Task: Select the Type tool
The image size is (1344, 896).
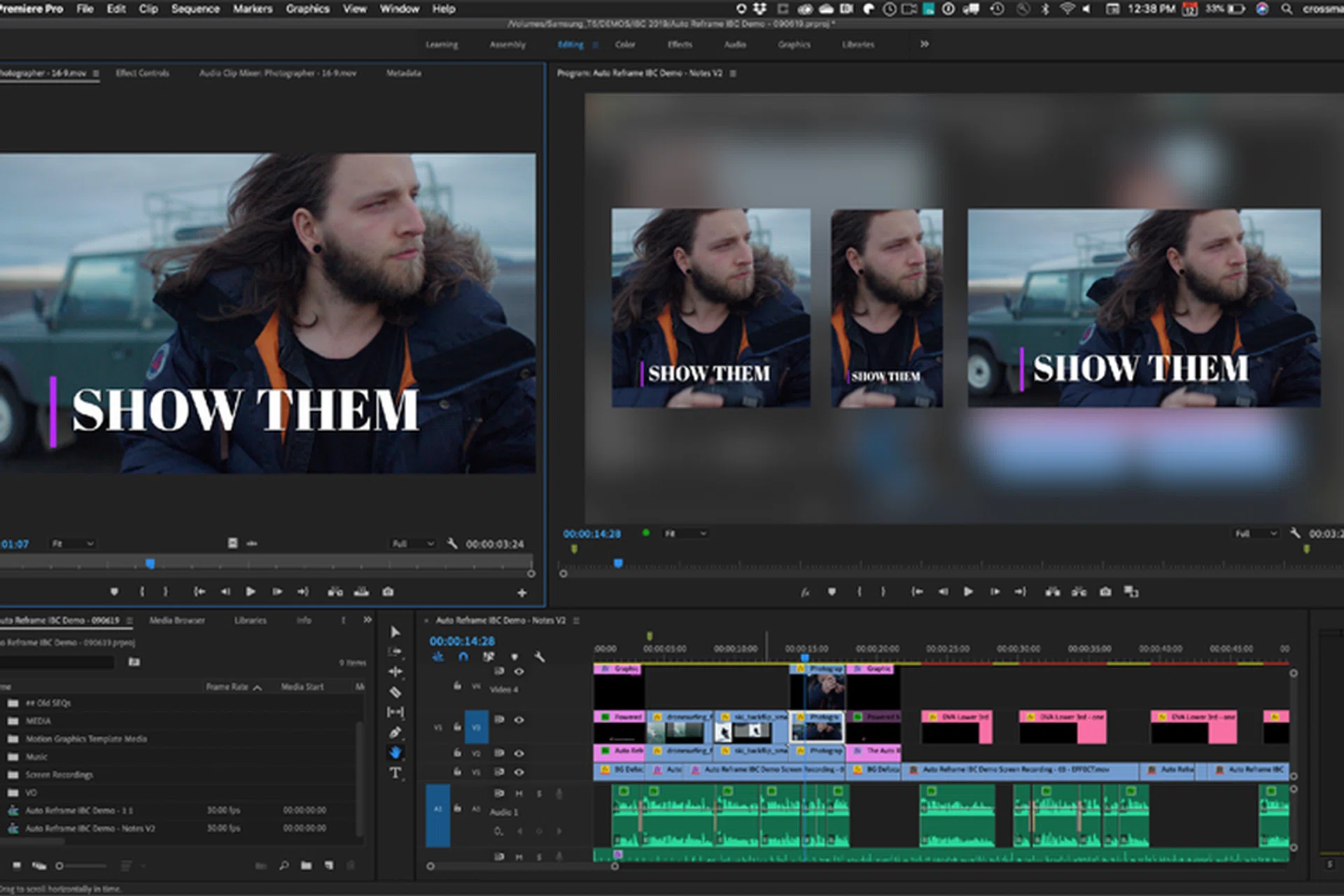Action: click(395, 773)
